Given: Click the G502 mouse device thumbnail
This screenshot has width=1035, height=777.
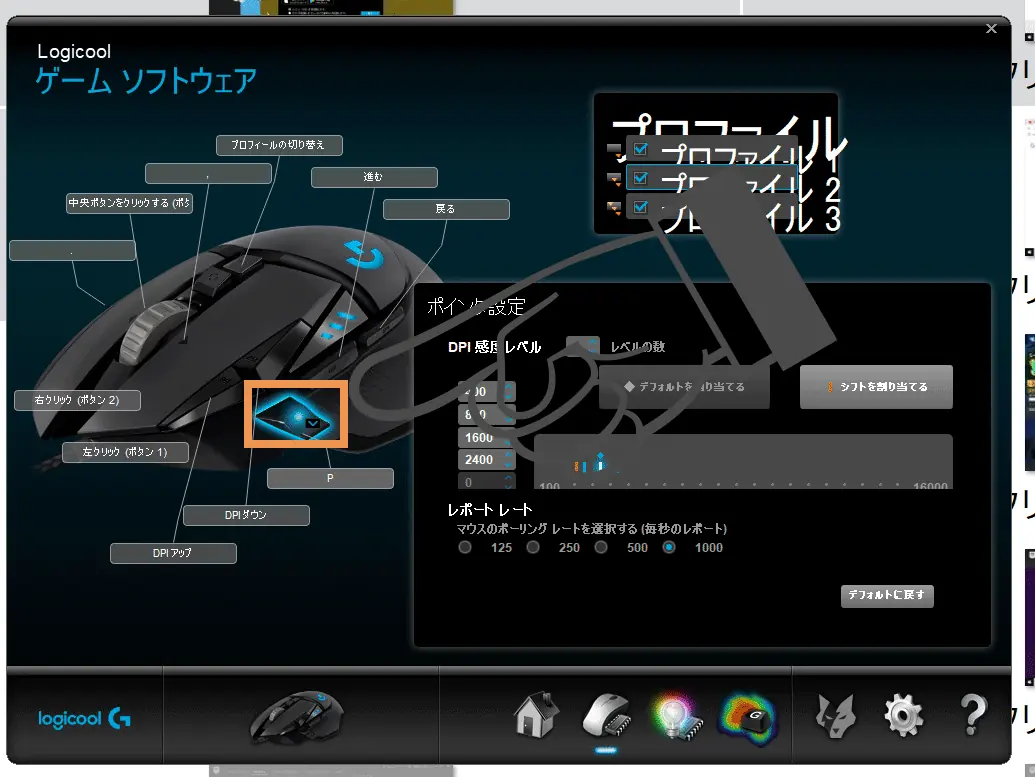Looking at the screenshot, I should pos(296,718).
